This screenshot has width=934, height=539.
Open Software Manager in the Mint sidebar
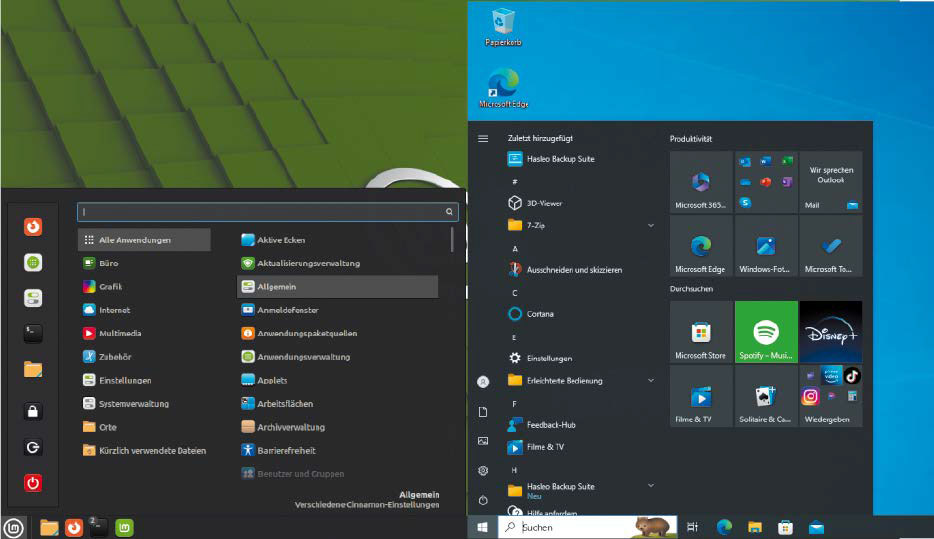click(x=33, y=262)
